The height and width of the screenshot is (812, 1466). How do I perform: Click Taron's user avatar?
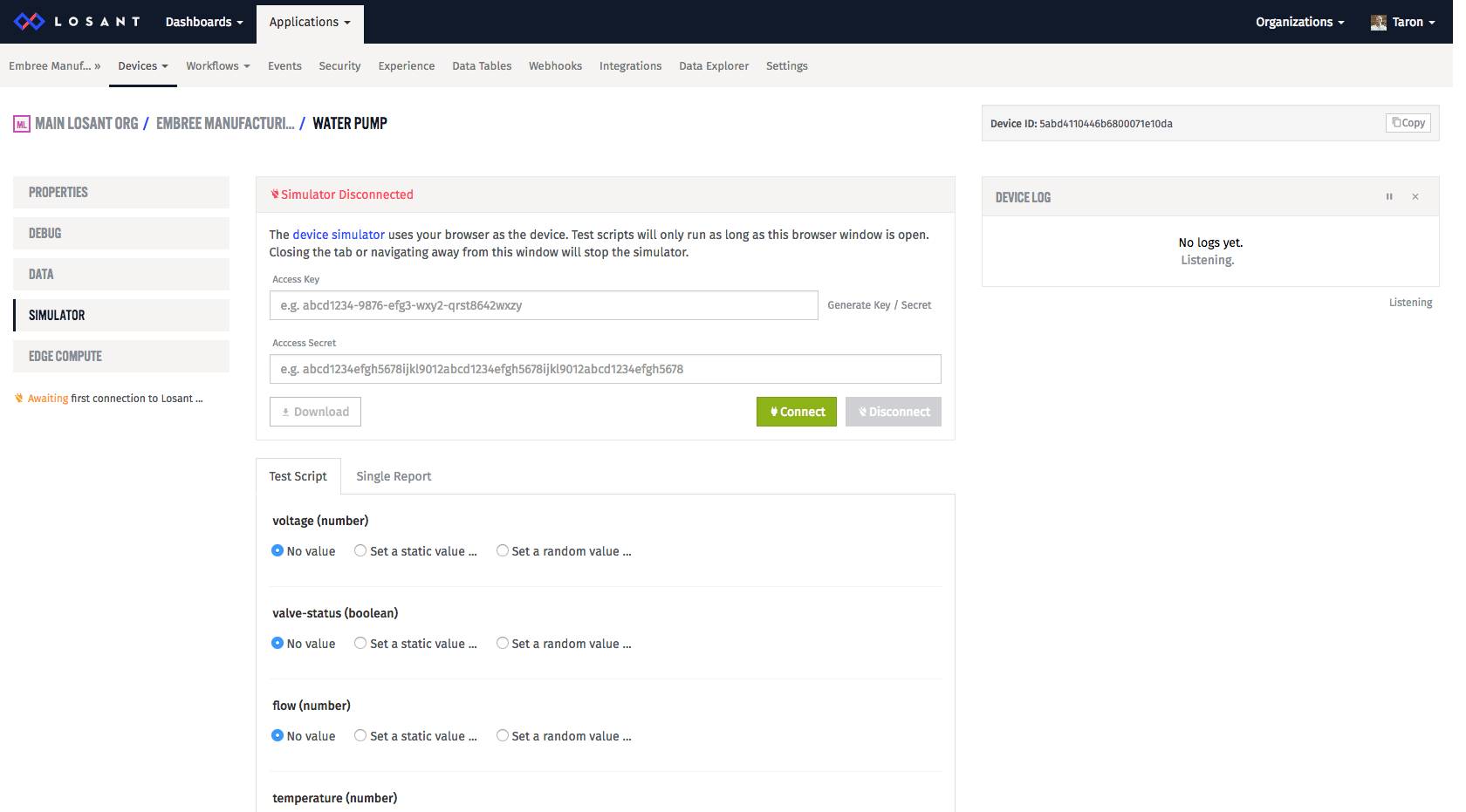tap(1379, 23)
